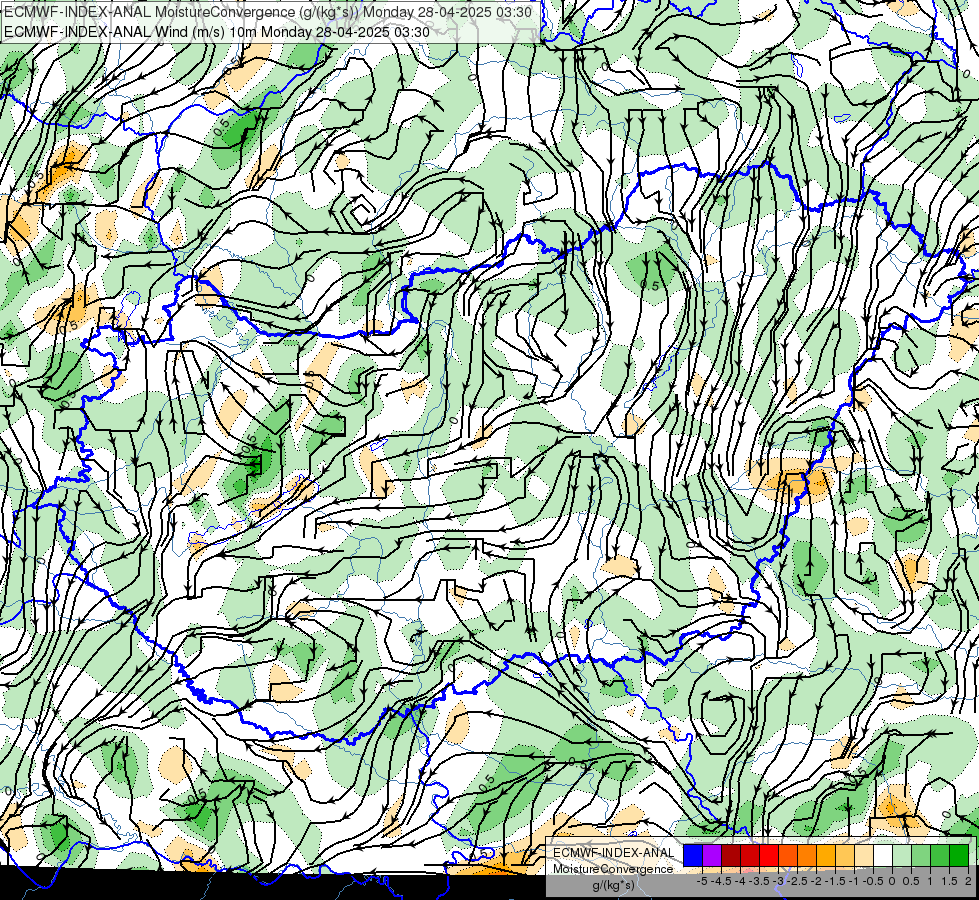Click the legend's MoistureConvergence label

pyautogui.click(x=613, y=869)
